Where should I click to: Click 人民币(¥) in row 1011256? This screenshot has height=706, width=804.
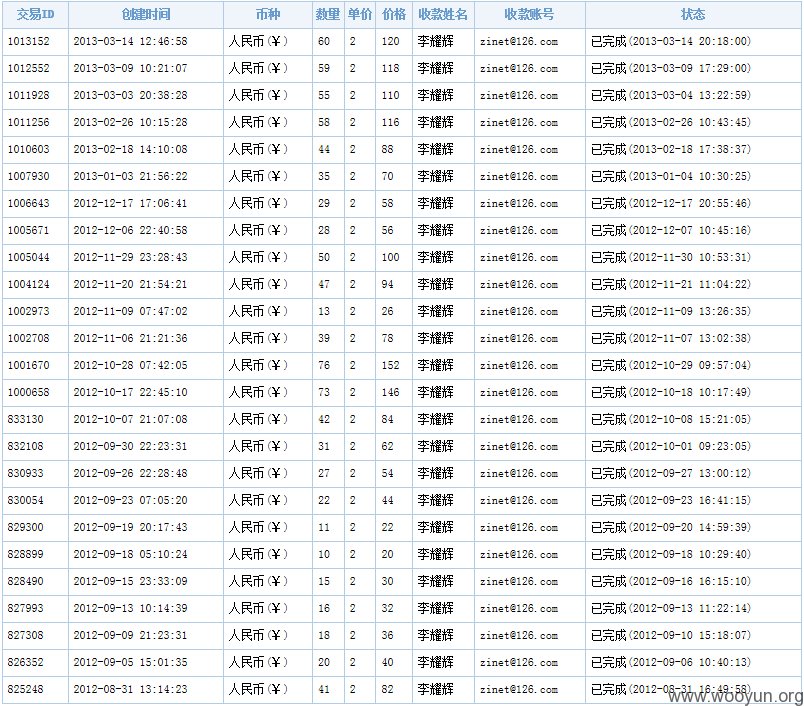coord(258,123)
